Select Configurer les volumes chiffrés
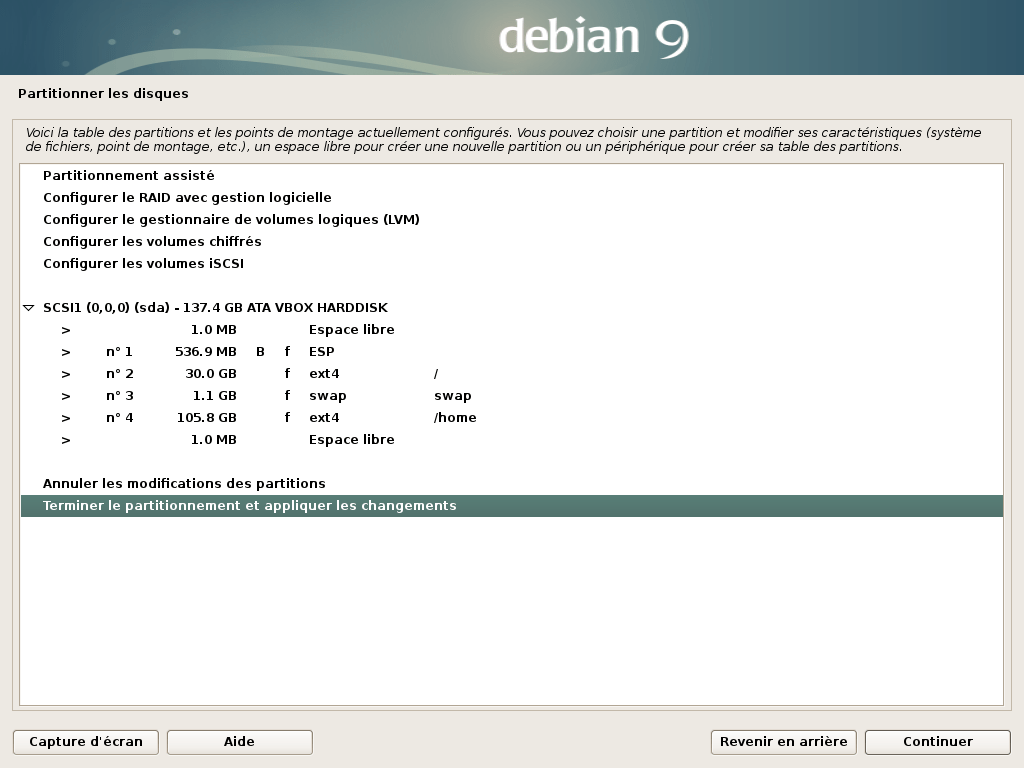 (512, 242)
